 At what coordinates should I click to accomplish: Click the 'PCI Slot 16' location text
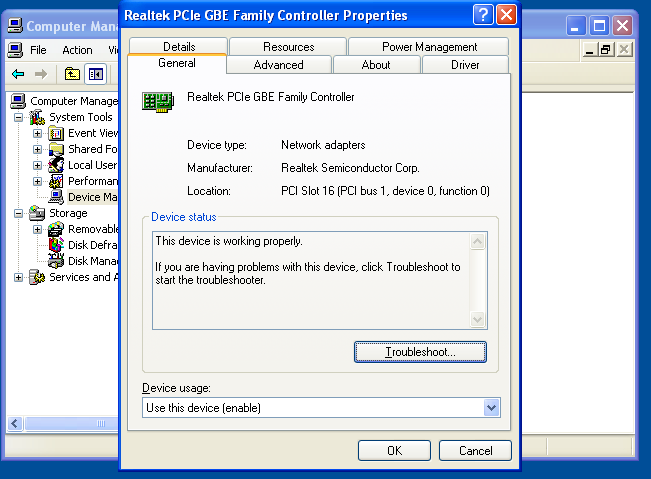tap(385, 191)
